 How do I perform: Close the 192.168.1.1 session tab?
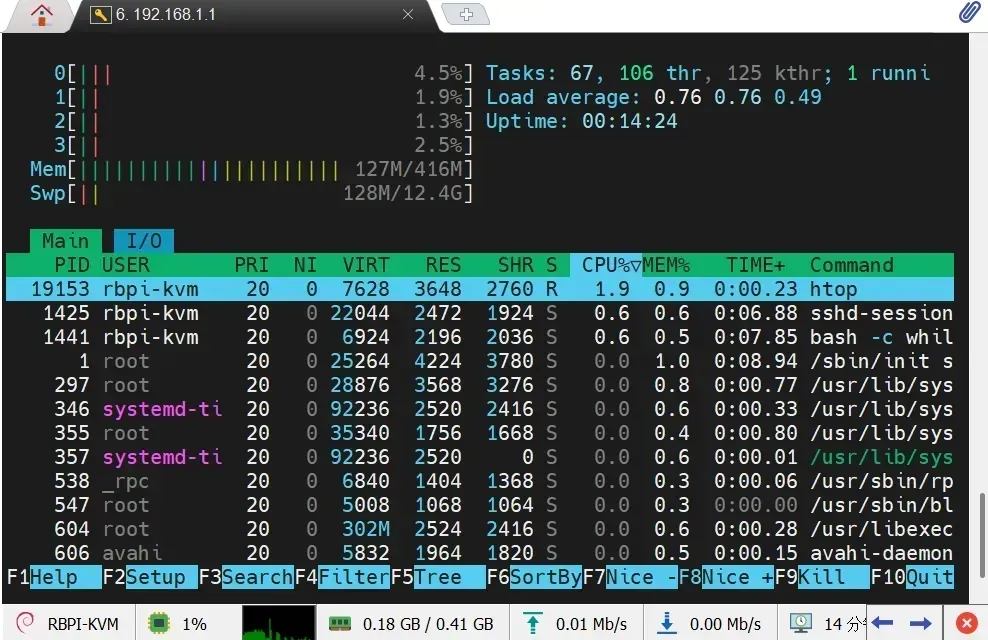coord(408,14)
